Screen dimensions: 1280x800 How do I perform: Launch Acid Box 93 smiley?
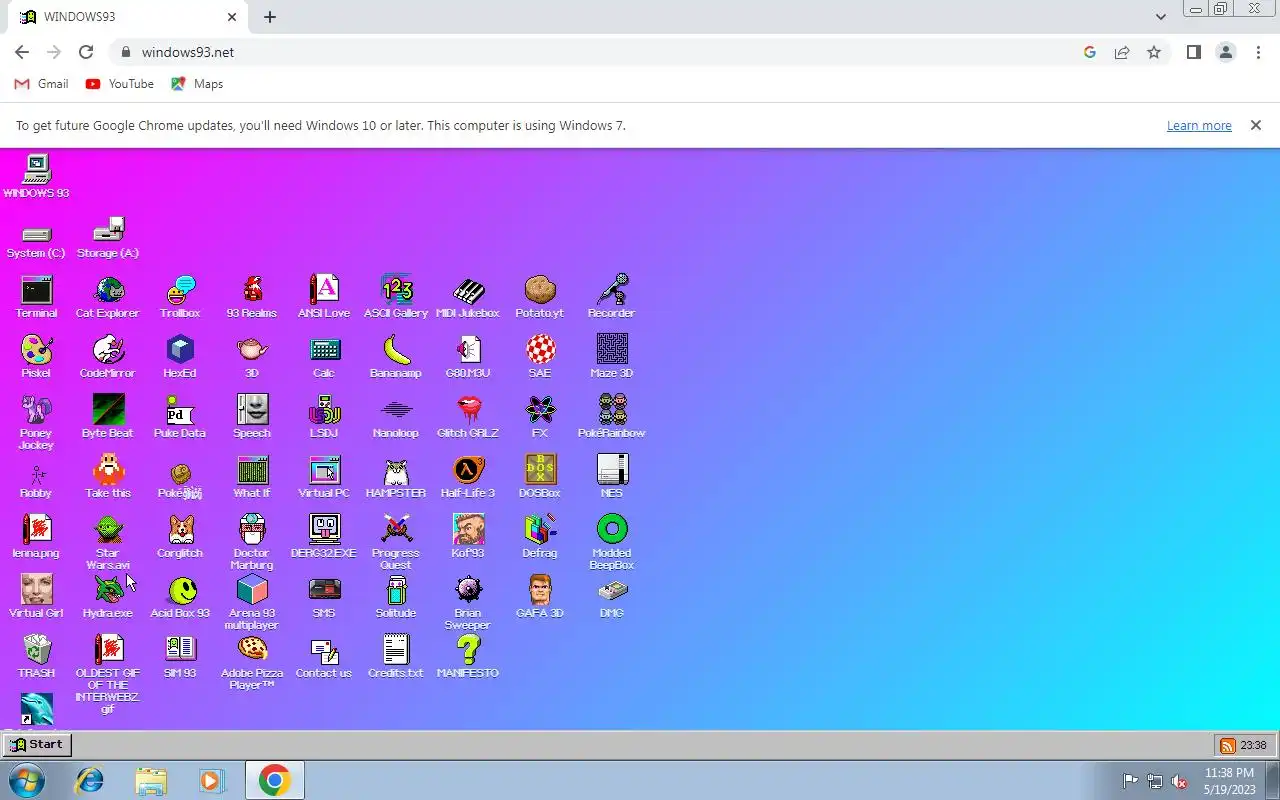pyautogui.click(x=180, y=597)
